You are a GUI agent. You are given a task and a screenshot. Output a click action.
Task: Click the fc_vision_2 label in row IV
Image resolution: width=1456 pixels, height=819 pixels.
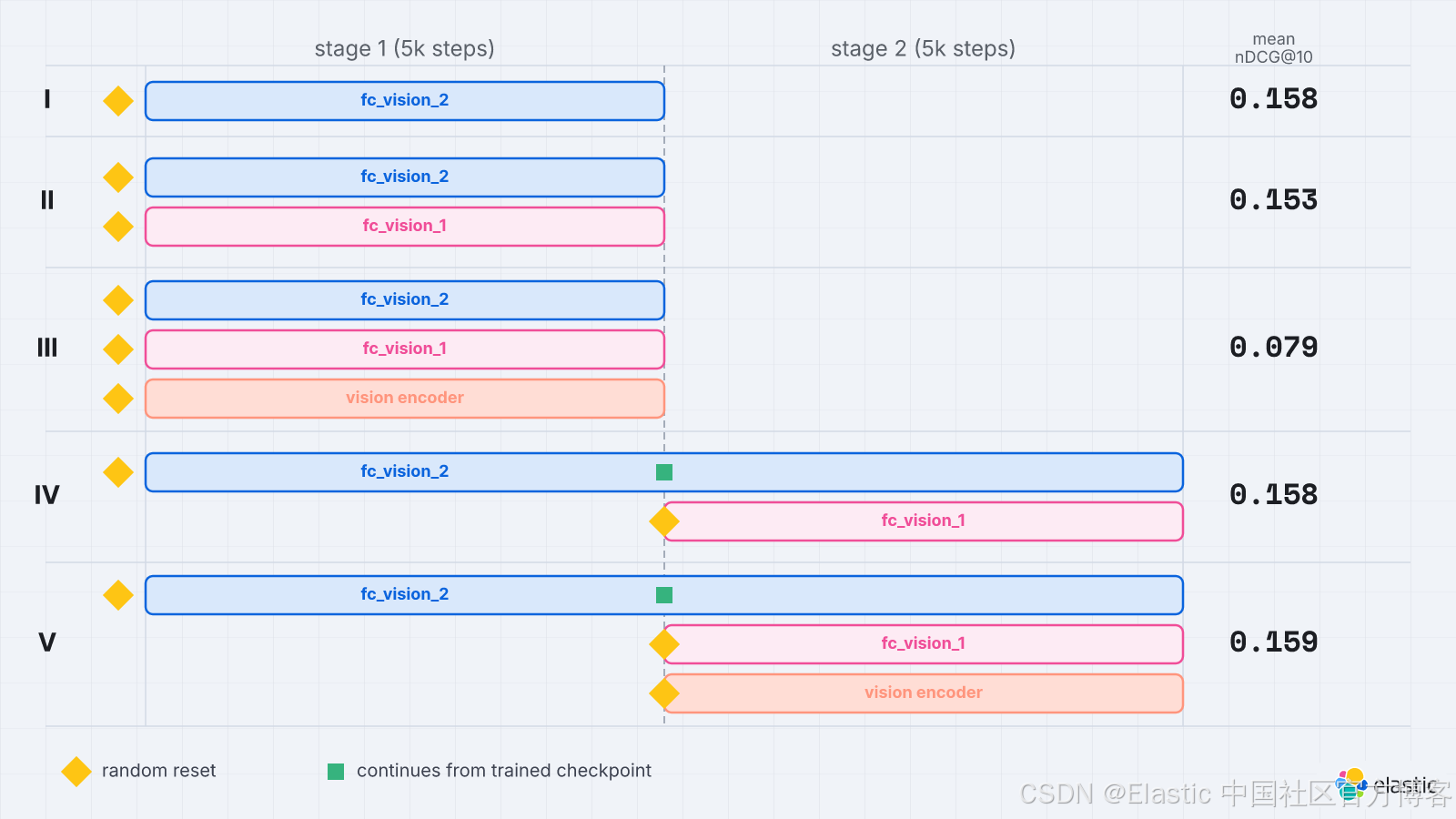tap(405, 471)
